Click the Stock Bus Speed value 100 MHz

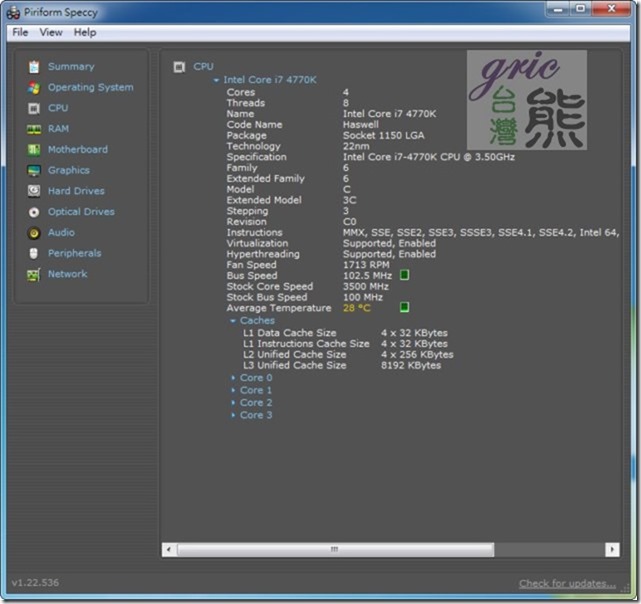pyautogui.click(x=363, y=297)
